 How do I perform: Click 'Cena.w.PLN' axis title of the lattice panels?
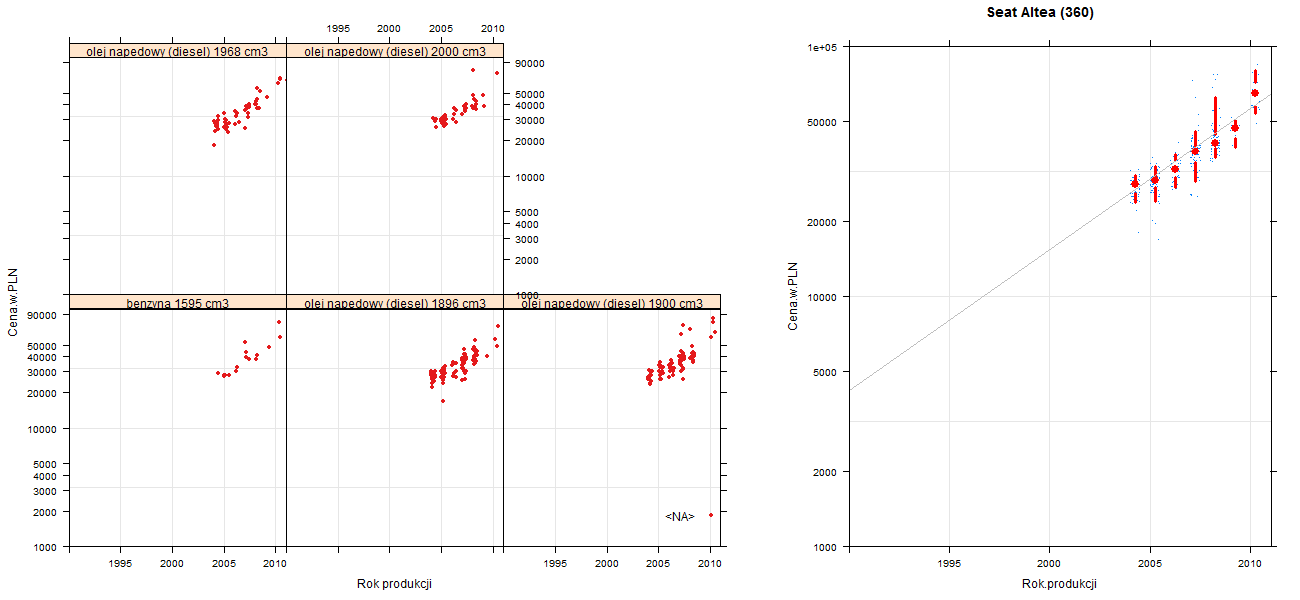pos(13,302)
